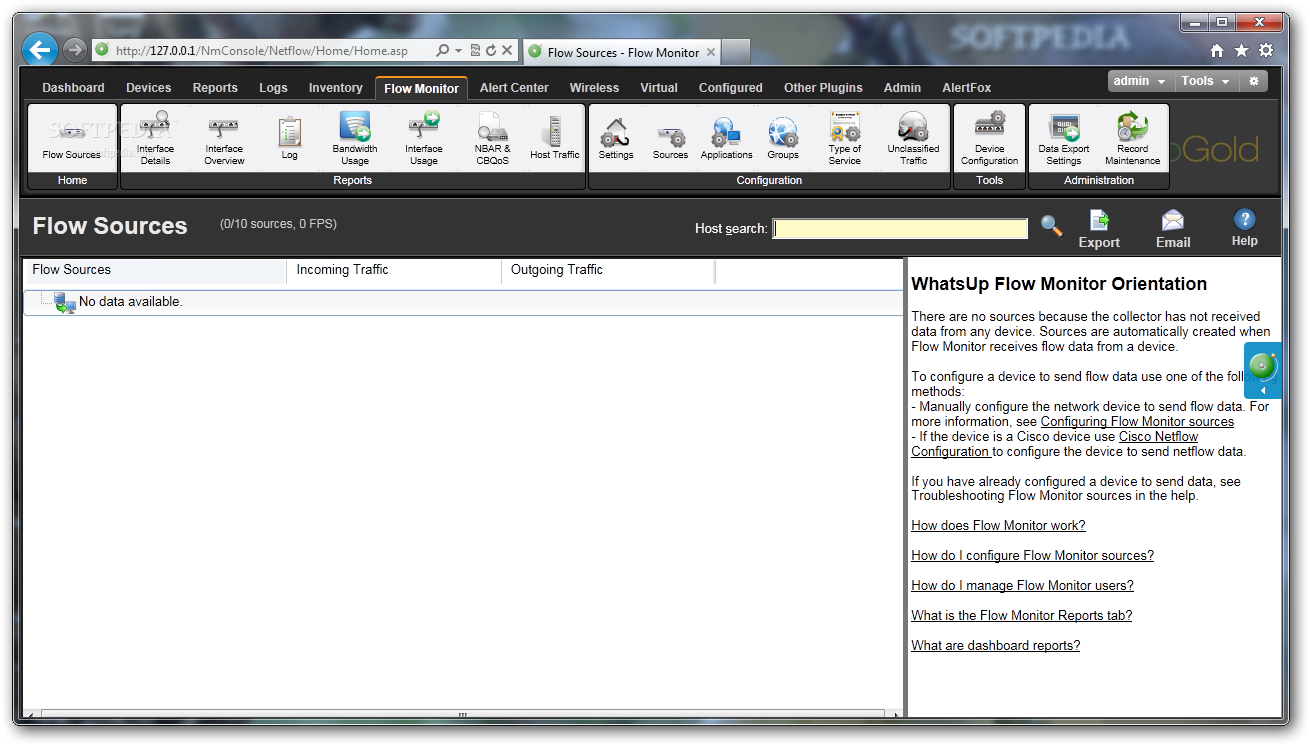Open How does Flow Monitor work link
Viewport: 1310px width, 746px height.
[998, 525]
